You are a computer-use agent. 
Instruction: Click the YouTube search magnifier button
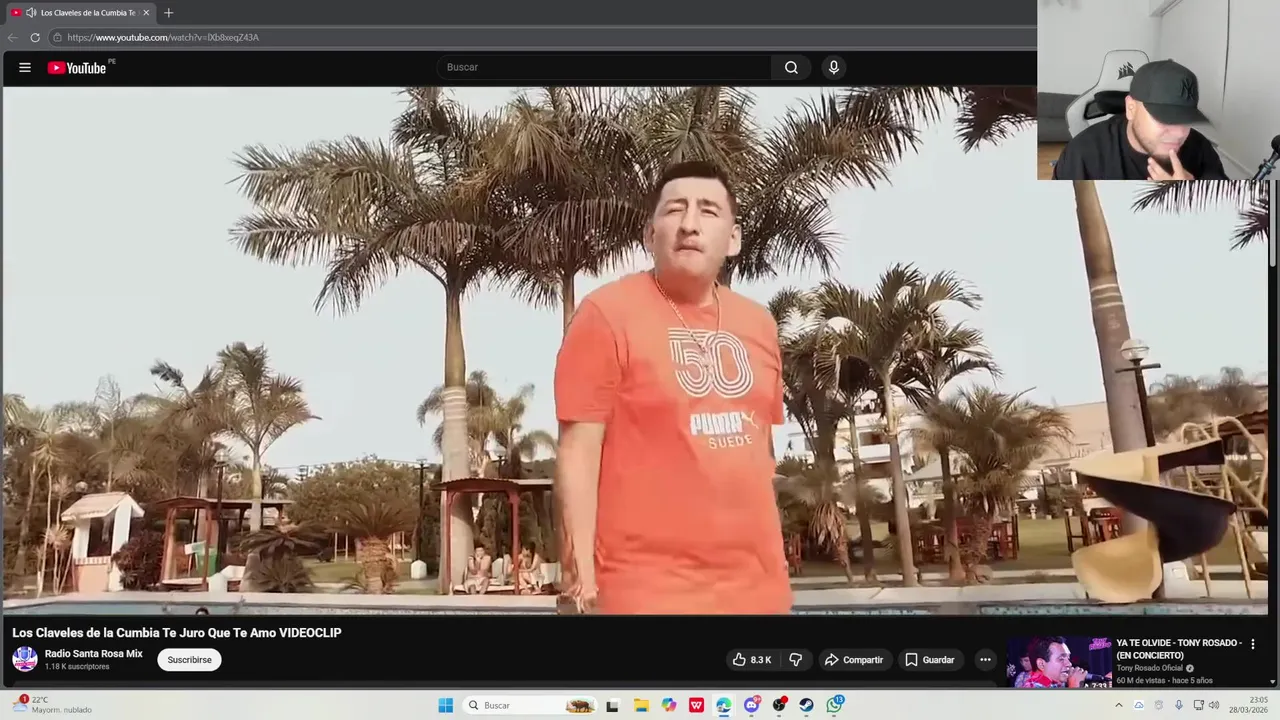click(x=791, y=68)
